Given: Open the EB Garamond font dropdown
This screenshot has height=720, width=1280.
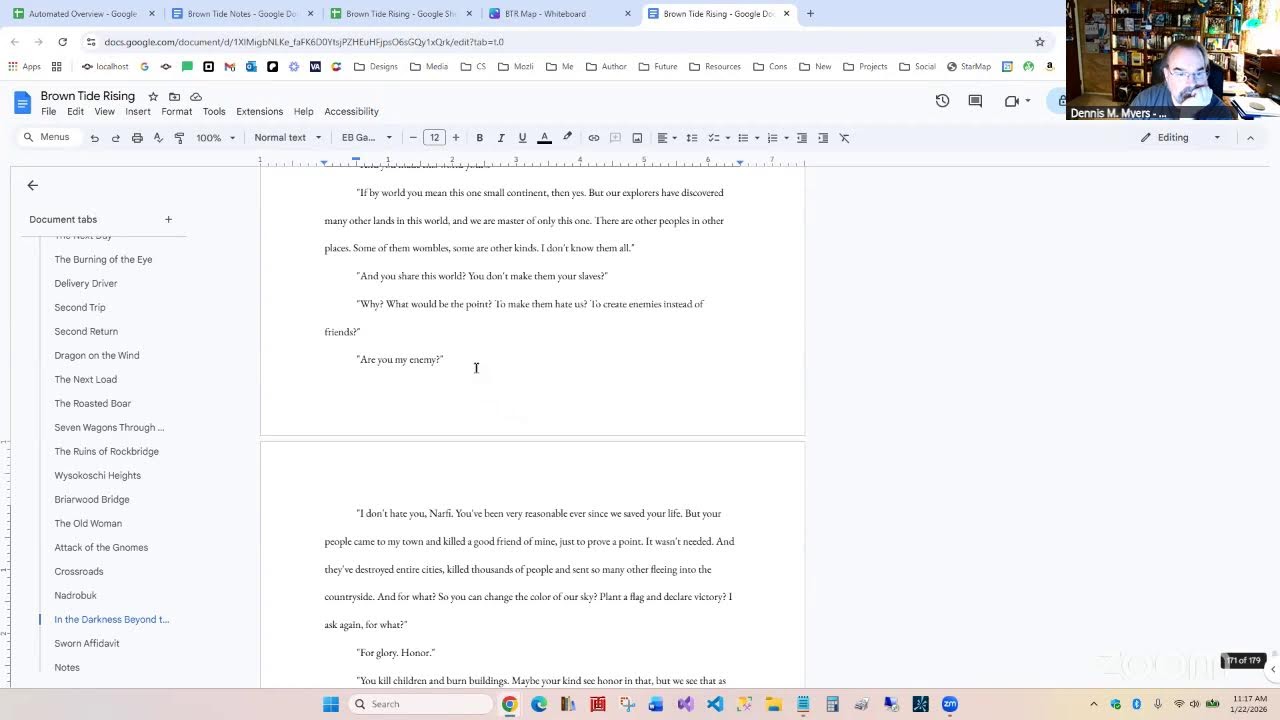Looking at the screenshot, I should (367, 138).
